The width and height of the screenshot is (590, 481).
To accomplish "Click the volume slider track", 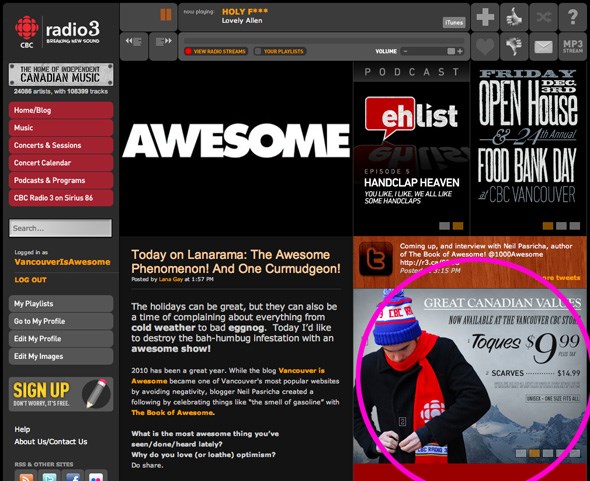I will click(432, 51).
